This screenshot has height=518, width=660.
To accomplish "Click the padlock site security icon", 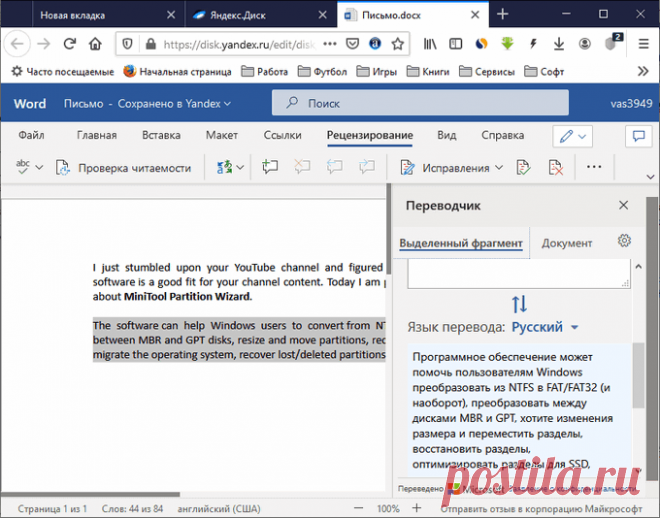I will (x=150, y=44).
